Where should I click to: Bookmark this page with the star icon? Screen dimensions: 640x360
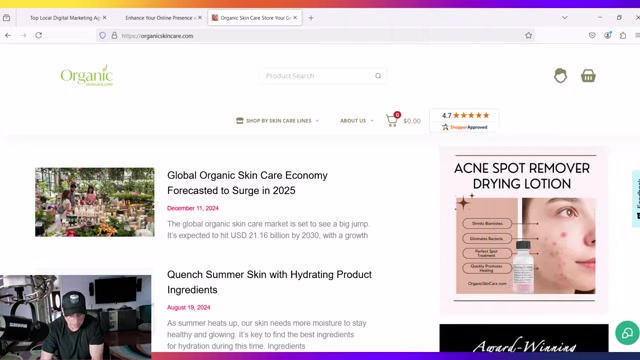pyautogui.click(x=529, y=36)
